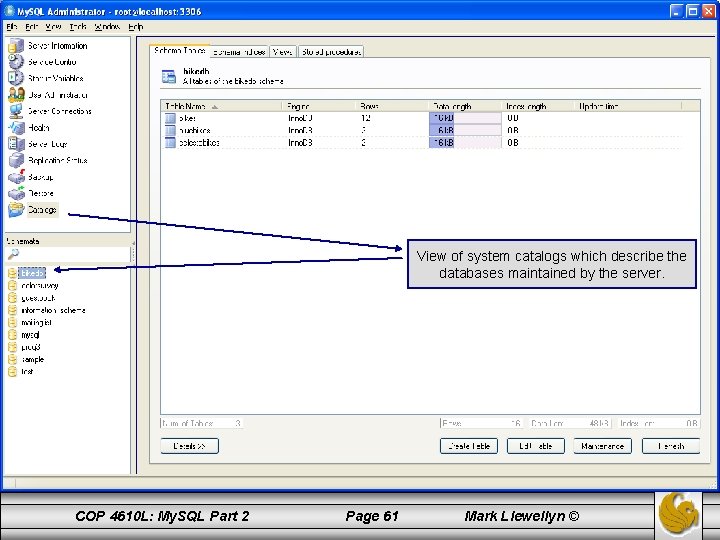The image size is (720, 540).
Task: Click the Edit Table button
Action: click(535, 446)
